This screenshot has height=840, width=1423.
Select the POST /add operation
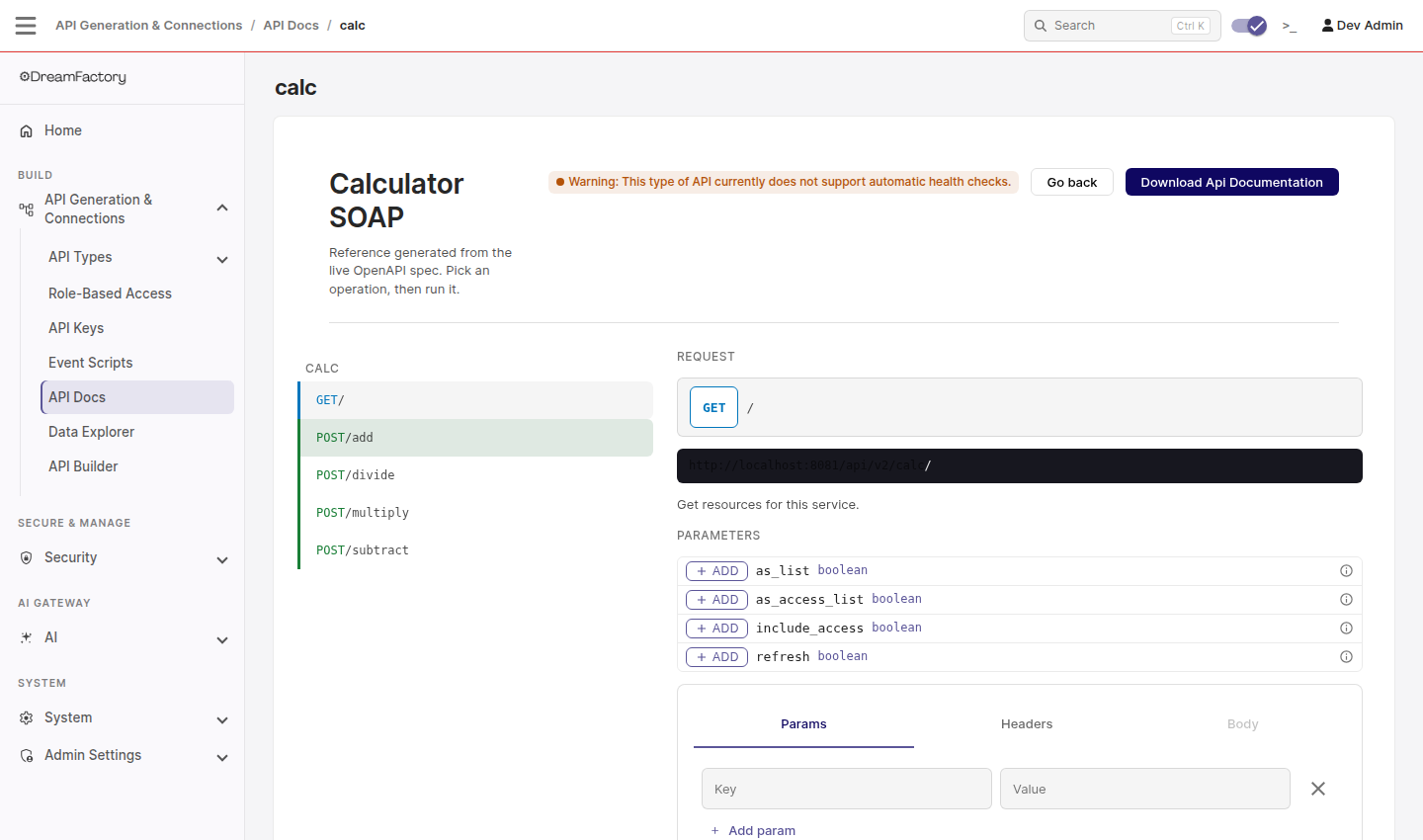[x=476, y=438]
